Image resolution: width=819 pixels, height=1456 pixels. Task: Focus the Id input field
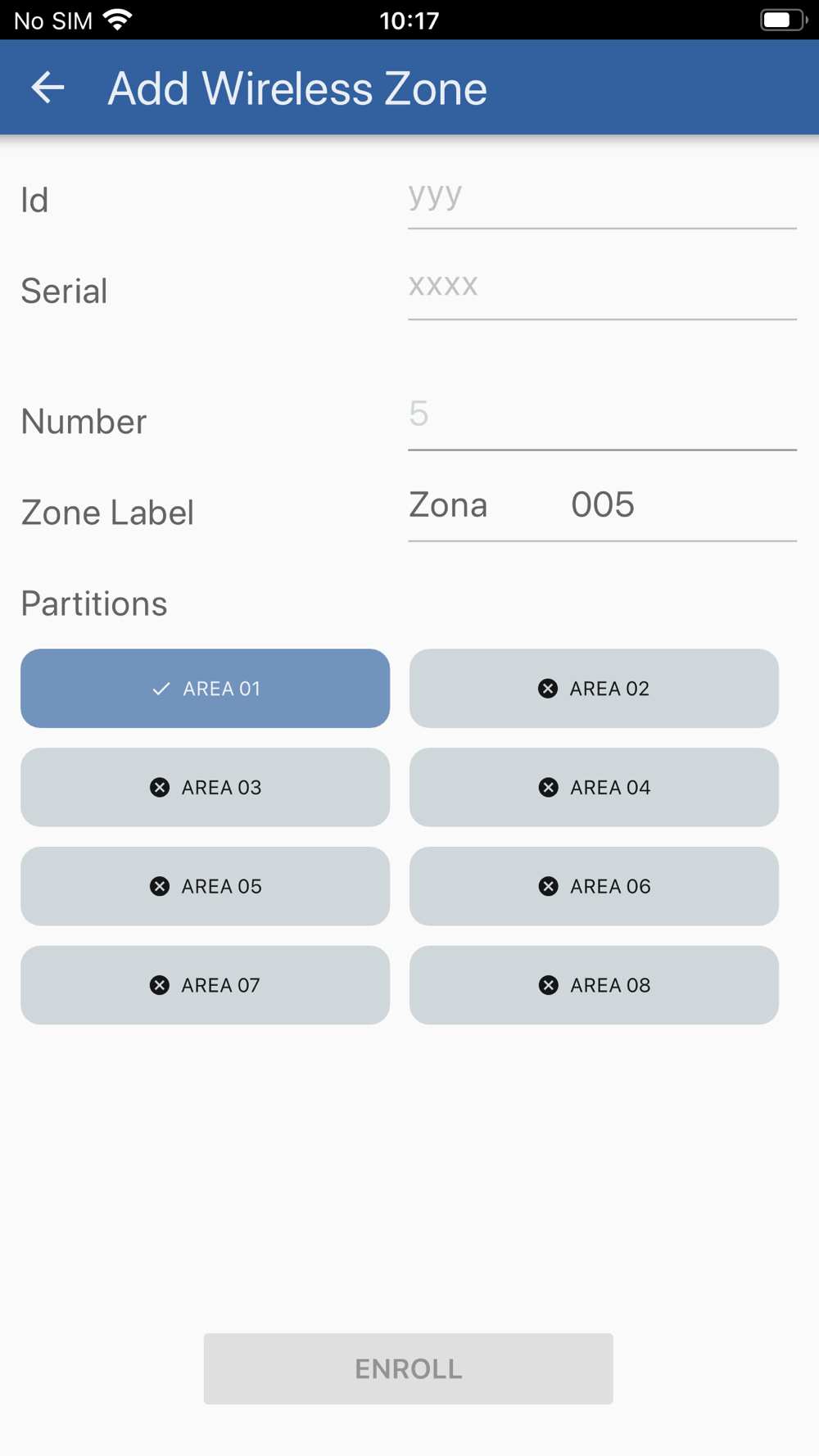[x=602, y=198]
